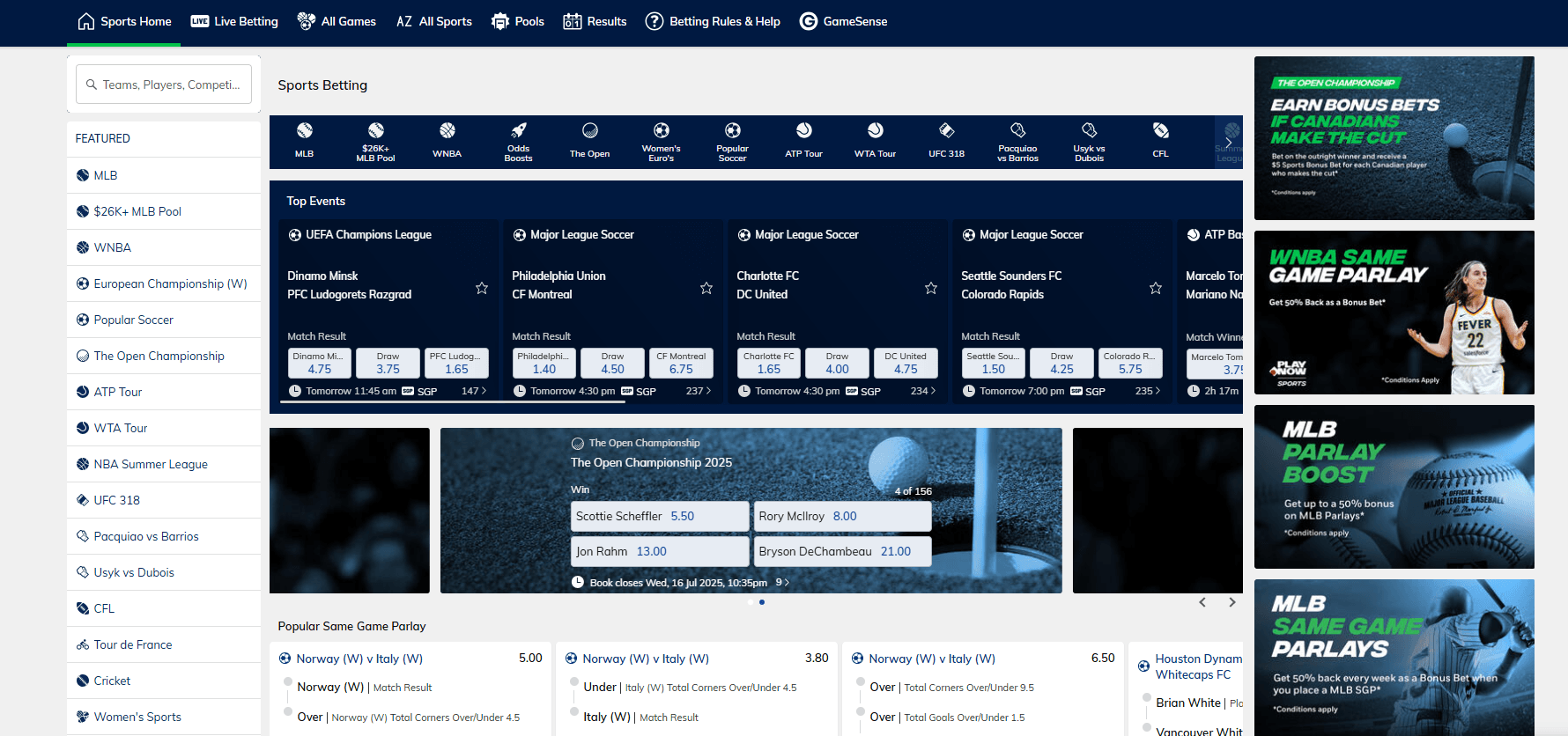Expand 237 markets for Philadelphia Union match
The image size is (1568, 736).
[x=699, y=391]
